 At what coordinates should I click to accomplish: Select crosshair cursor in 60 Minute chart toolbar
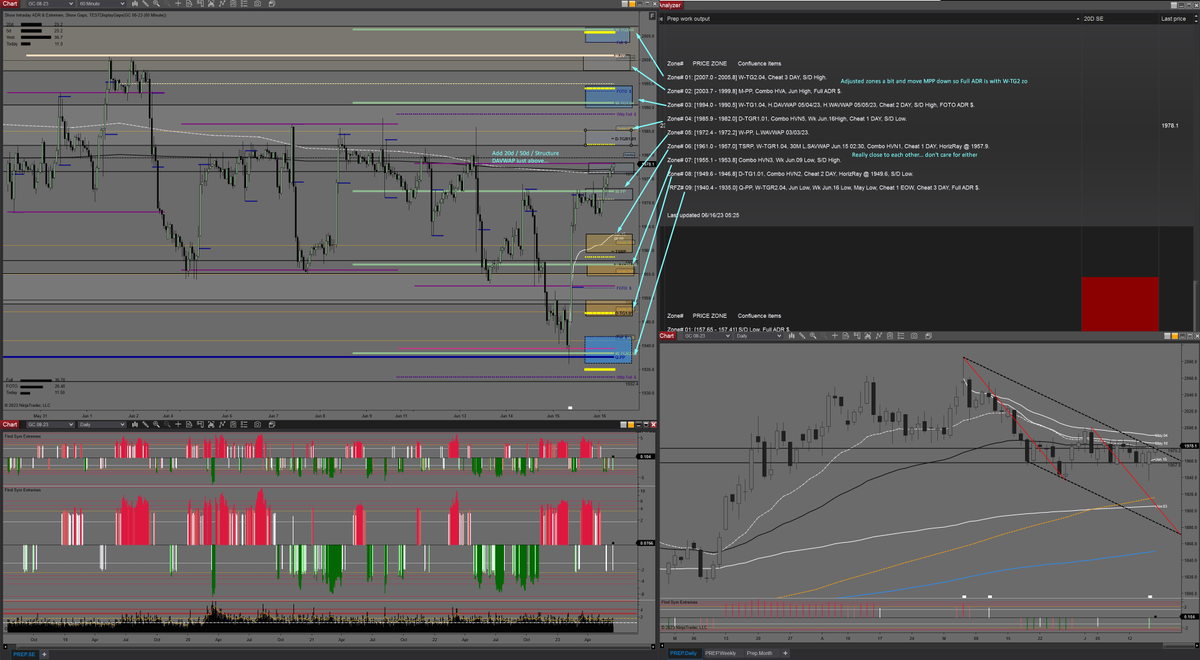[178, 4]
